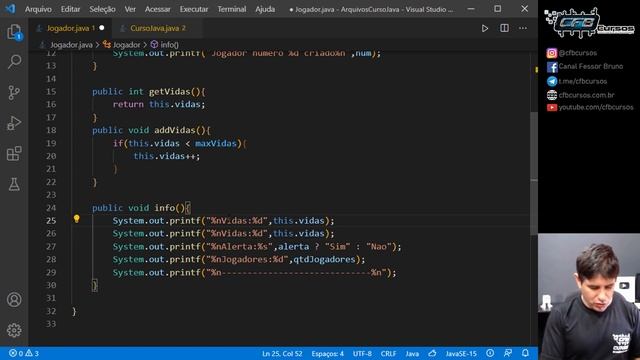Click the info circle icon near JavaSE-15

pyautogui.click(x=490, y=353)
